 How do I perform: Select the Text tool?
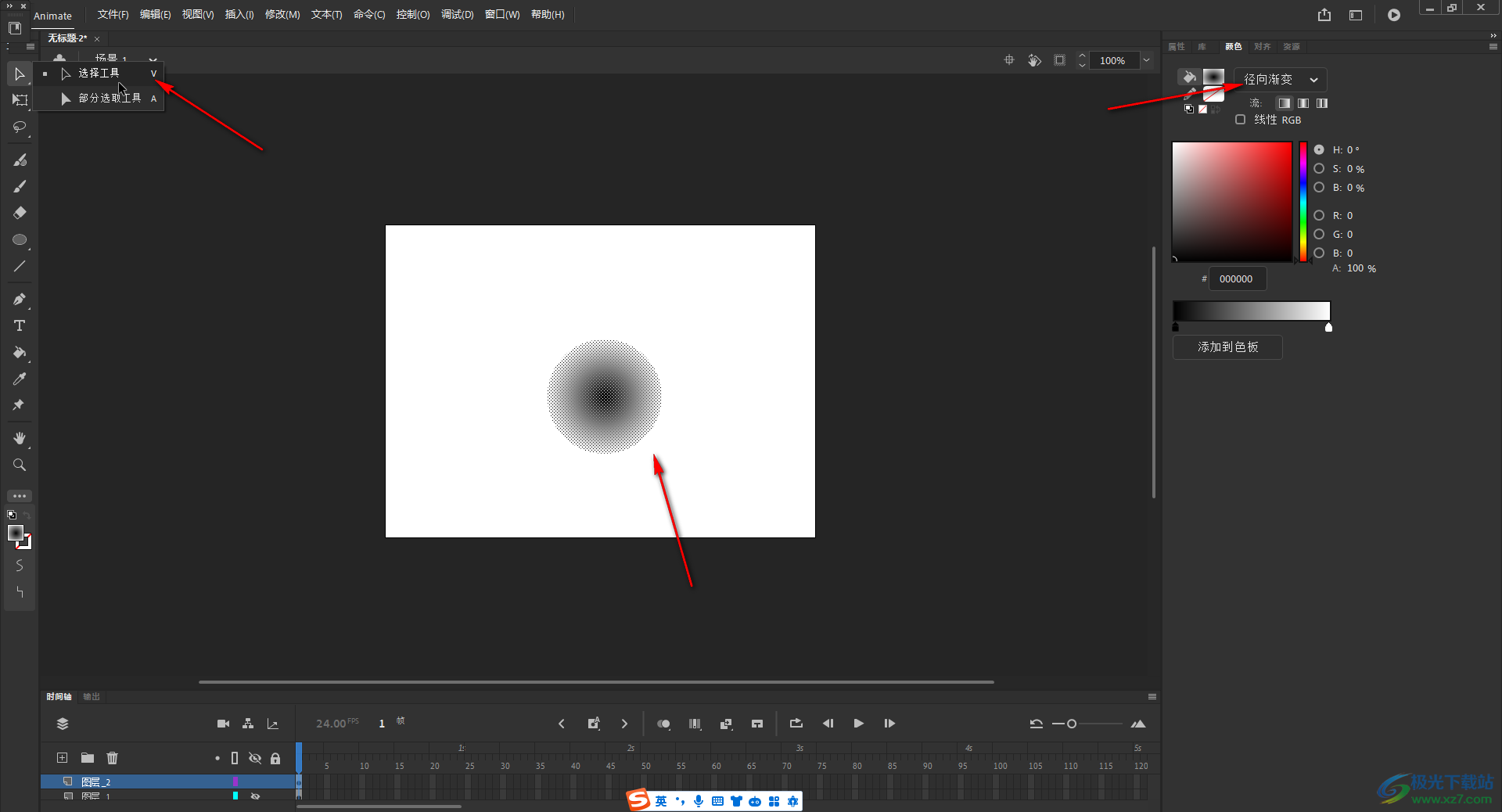[x=20, y=325]
